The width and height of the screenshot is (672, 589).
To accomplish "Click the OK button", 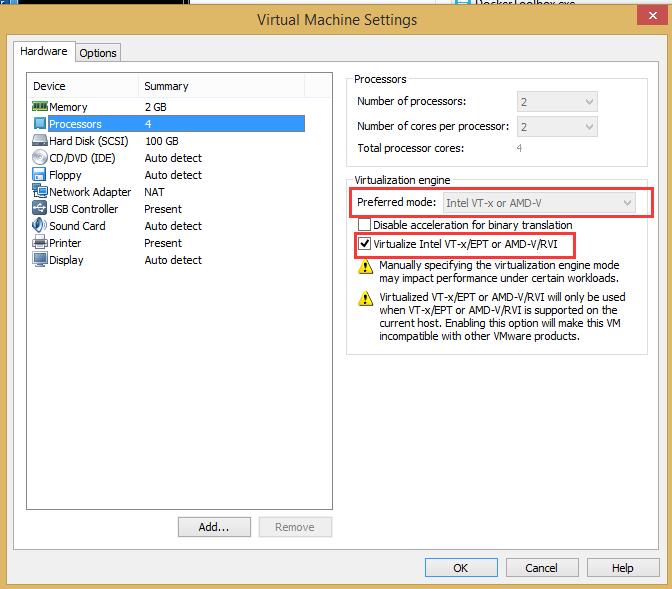I will tap(461, 568).
